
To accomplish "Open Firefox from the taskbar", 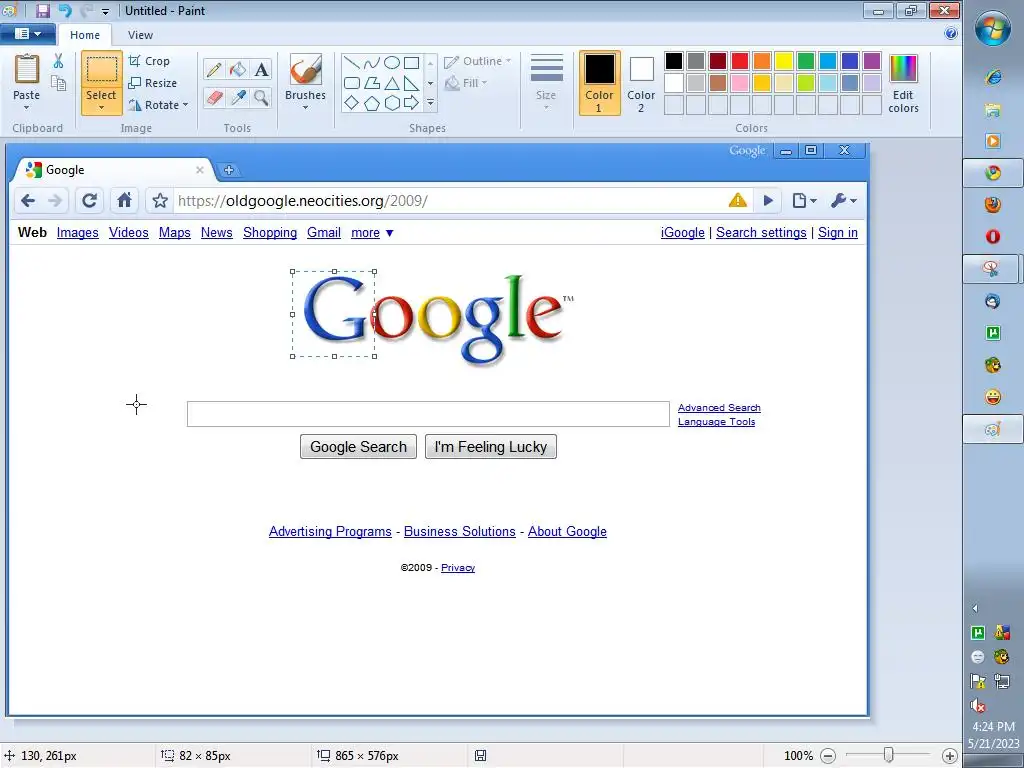I will click(993, 204).
